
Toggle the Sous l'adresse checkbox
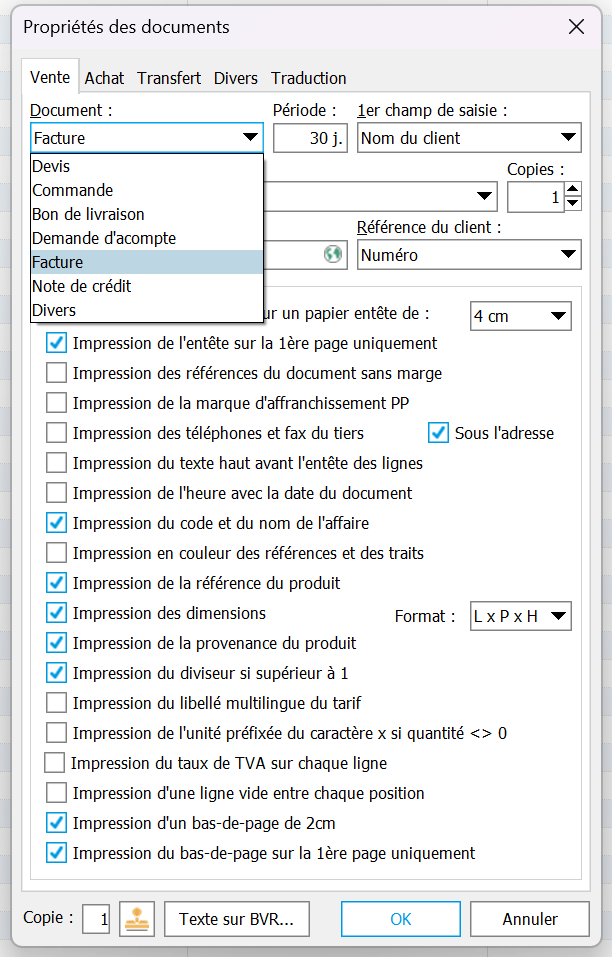[438, 433]
